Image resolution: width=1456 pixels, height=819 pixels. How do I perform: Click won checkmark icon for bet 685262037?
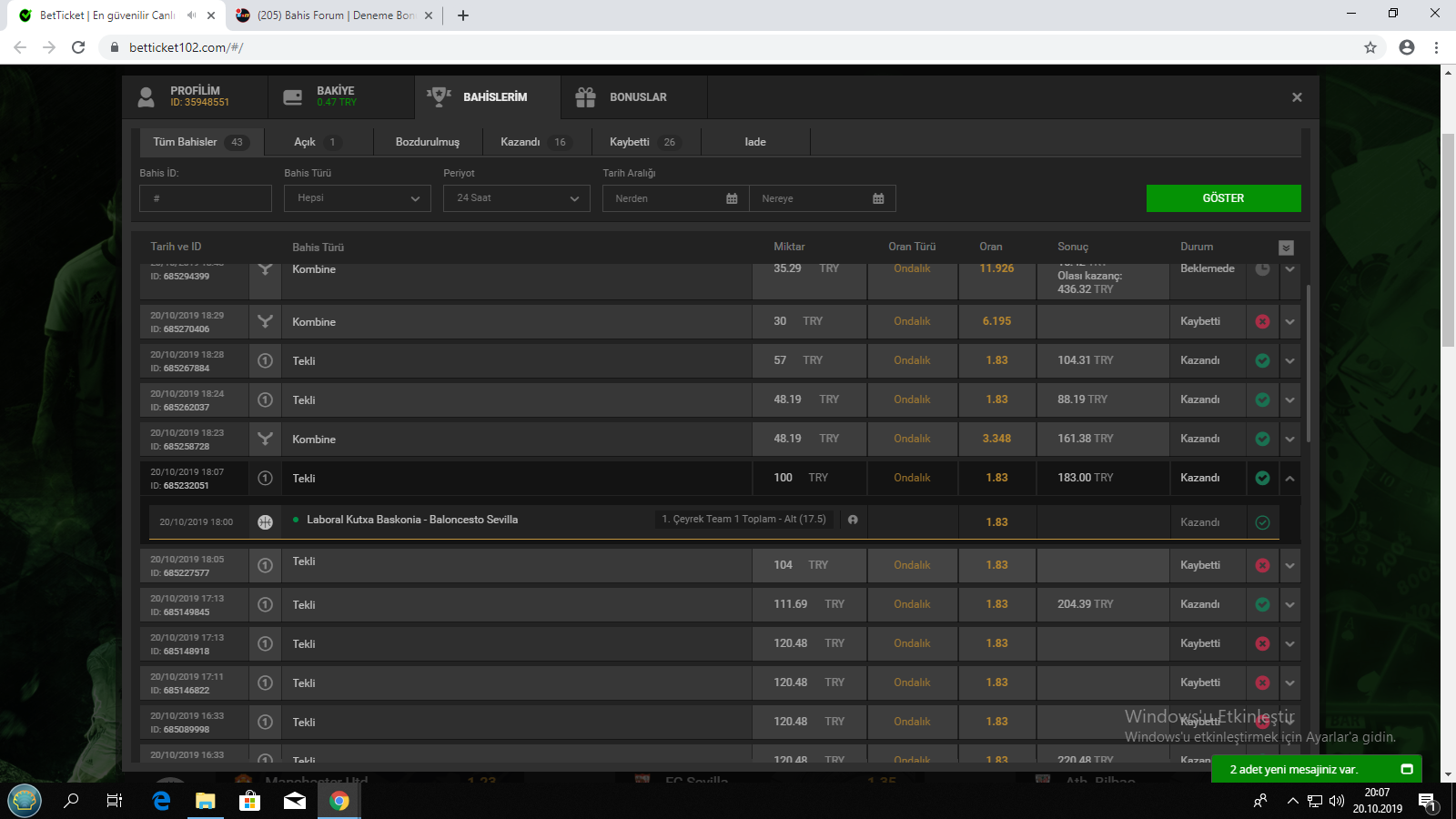tap(1262, 399)
